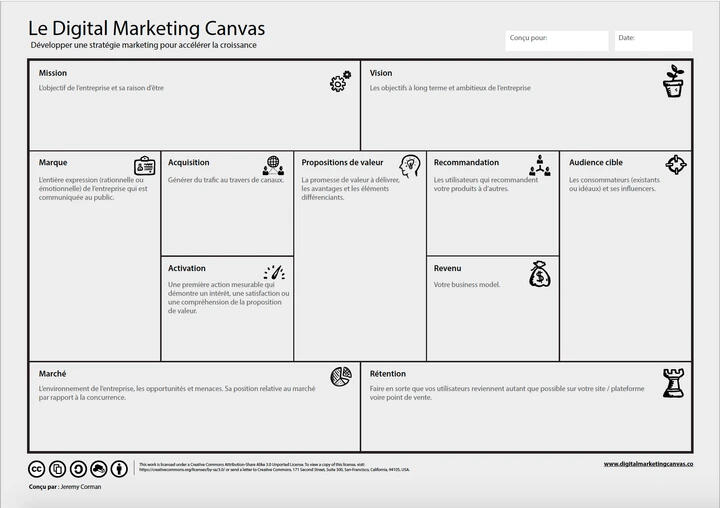Click 'Votre business model.' description text
This screenshot has width=720, height=508.
[x=467, y=285]
